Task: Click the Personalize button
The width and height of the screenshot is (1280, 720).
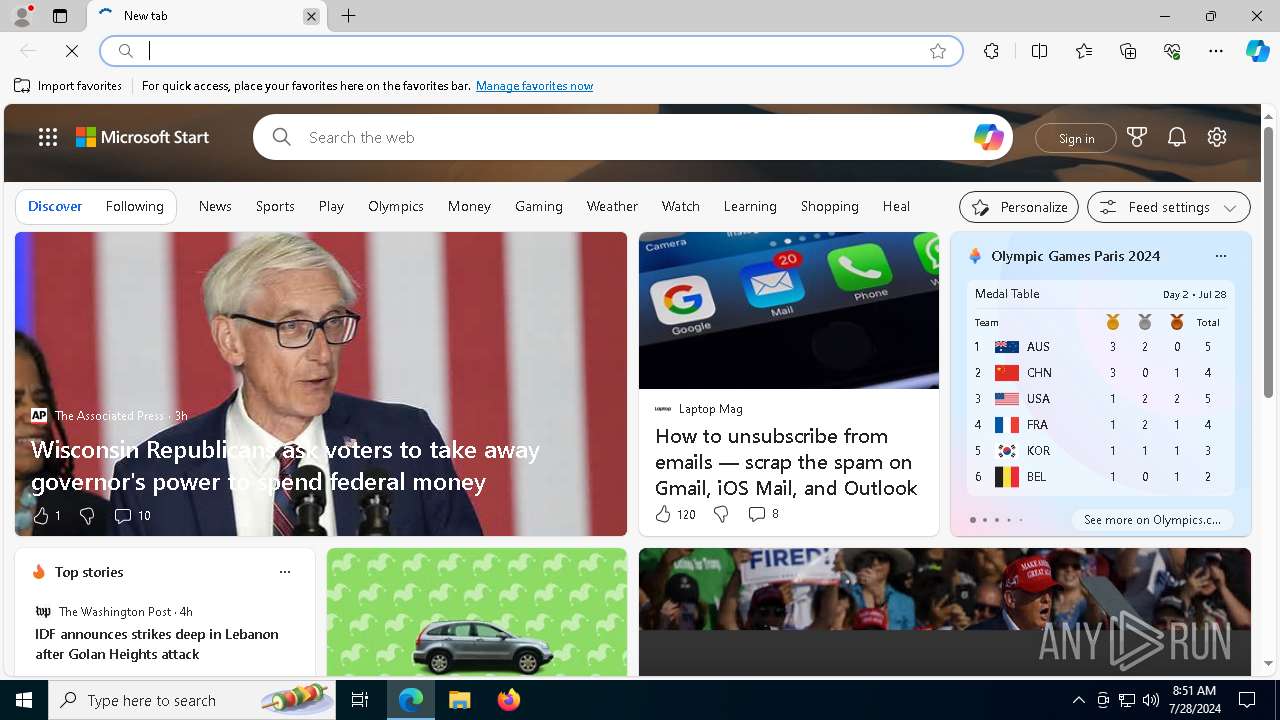Action: tap(1019, 207)
